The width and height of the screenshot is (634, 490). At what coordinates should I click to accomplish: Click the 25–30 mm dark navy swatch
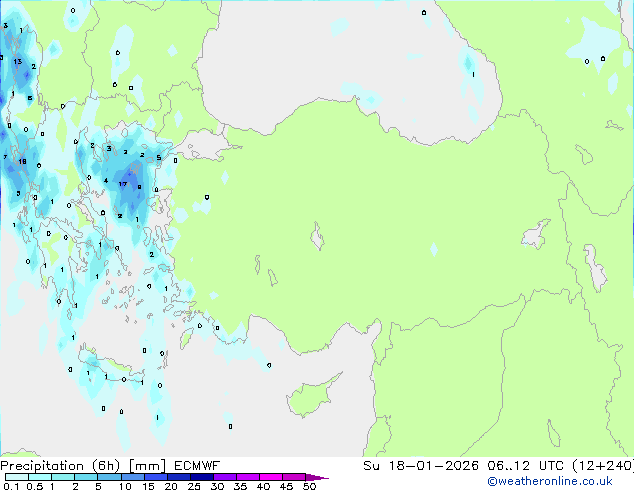[x=202, y=477]
